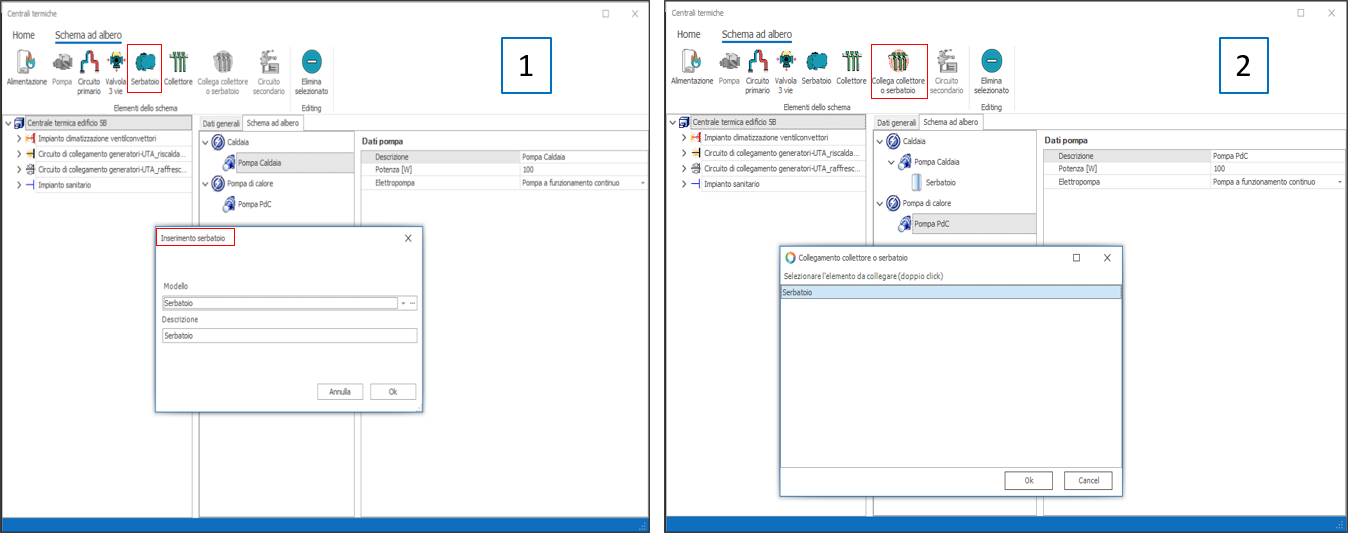The image size is (1348, 533).
Task: Open Modello dropdown arrow in Inserimento serbatoio
Action: coord(403,303)
